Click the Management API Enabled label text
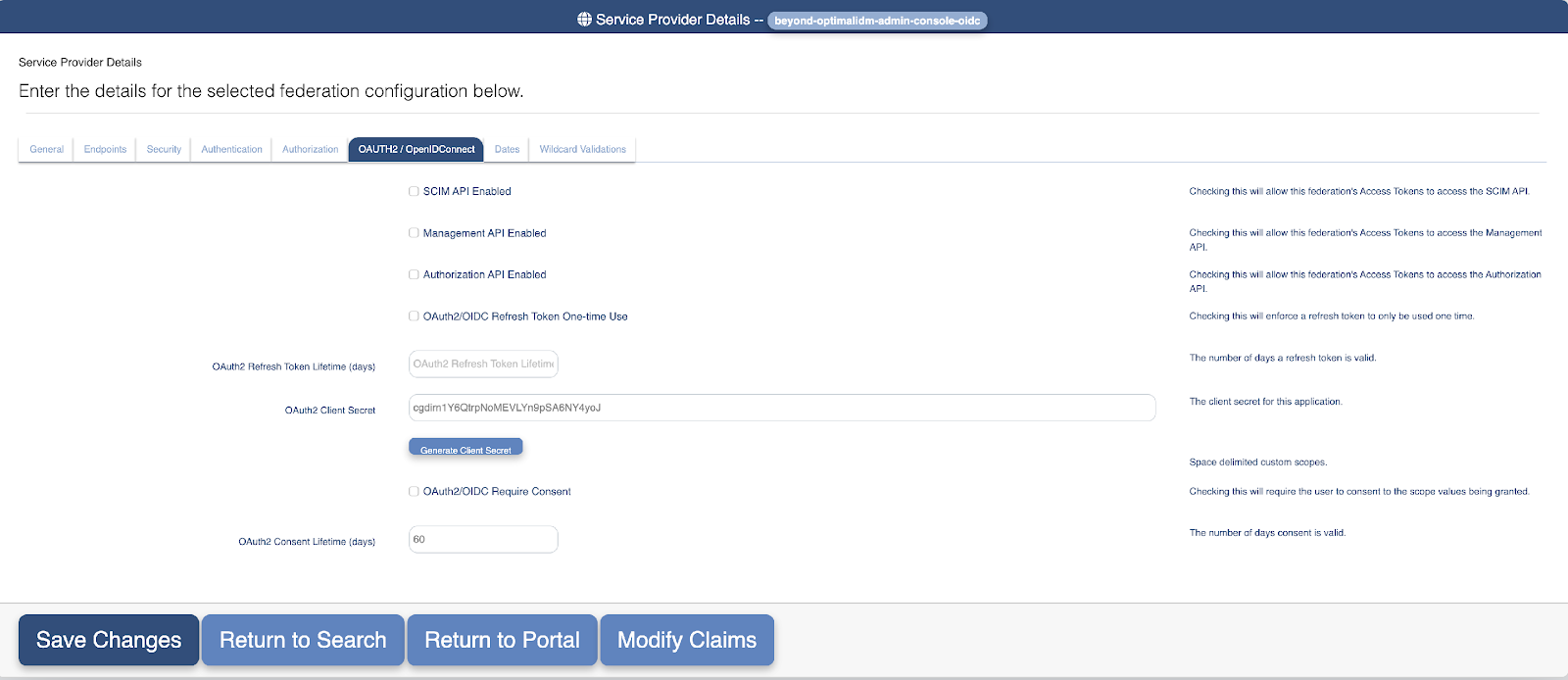The height and width of the screenshot is (680, 1568). pos(484,233)
